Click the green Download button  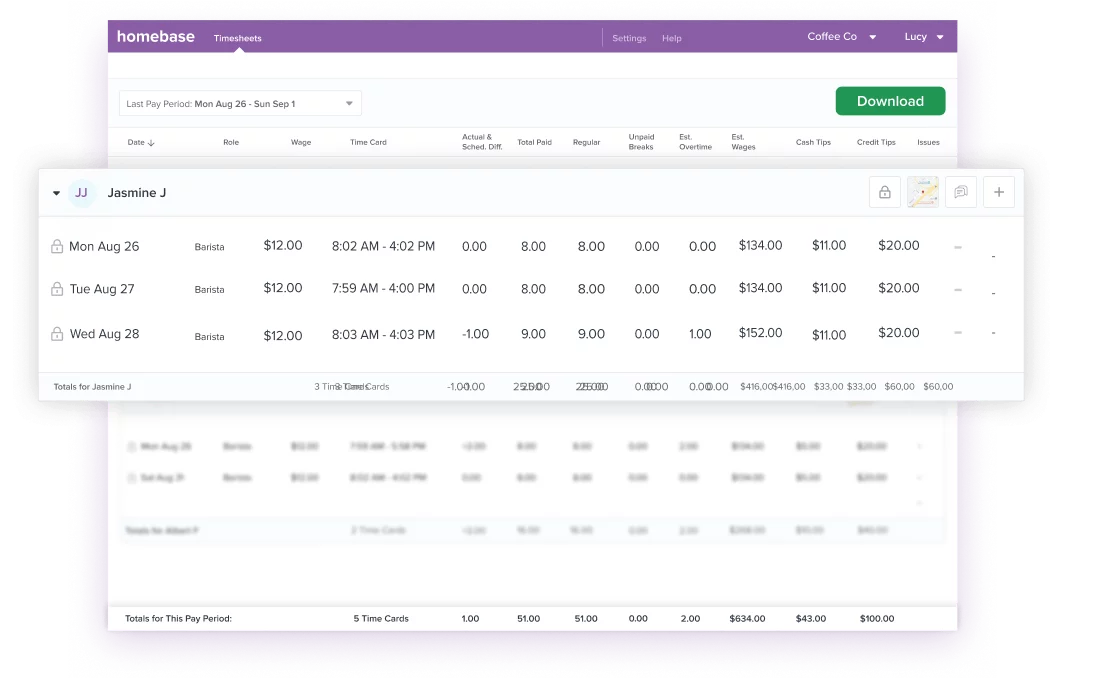[890, 101]
